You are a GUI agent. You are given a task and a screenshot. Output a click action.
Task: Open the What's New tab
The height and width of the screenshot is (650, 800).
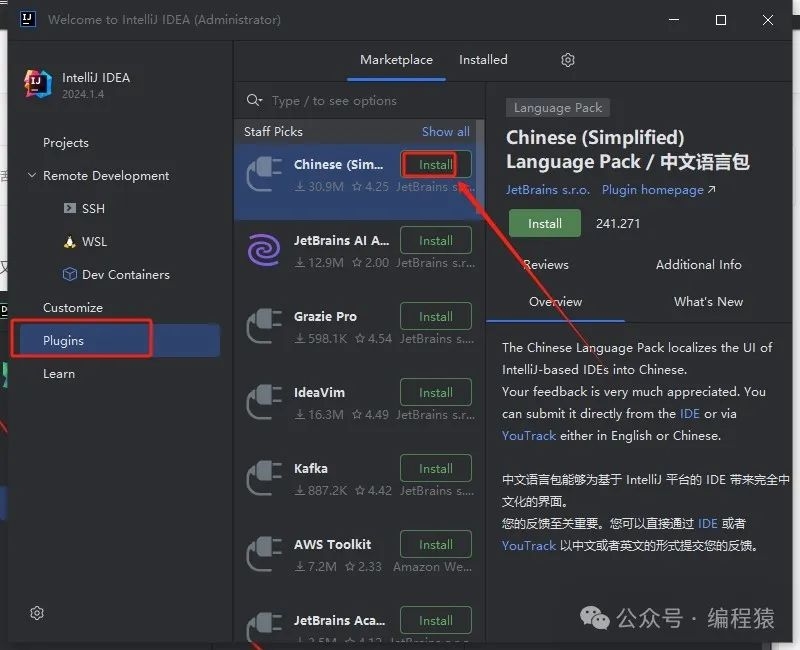click(708, 302)
